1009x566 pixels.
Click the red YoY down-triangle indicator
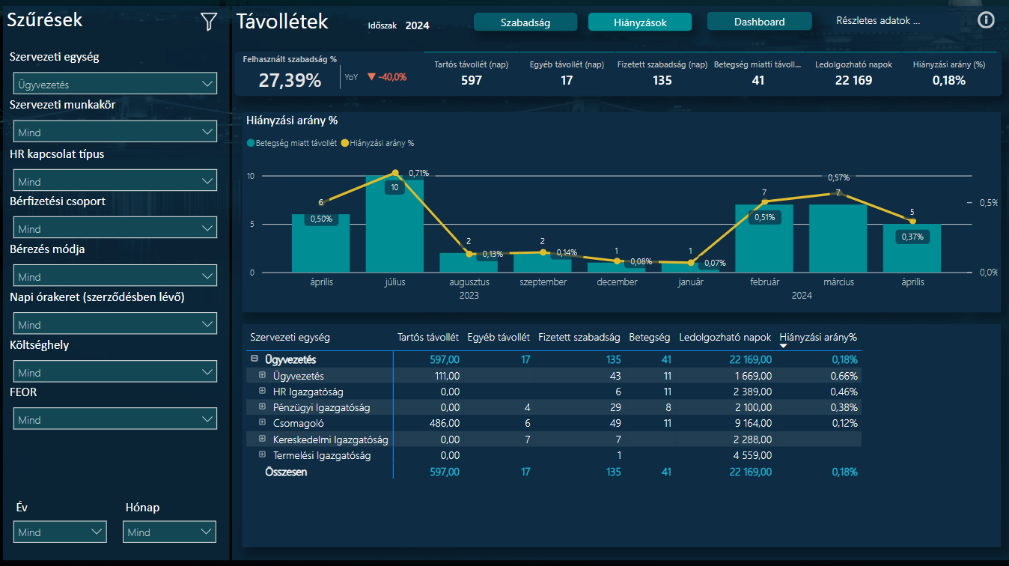(371, 77)
